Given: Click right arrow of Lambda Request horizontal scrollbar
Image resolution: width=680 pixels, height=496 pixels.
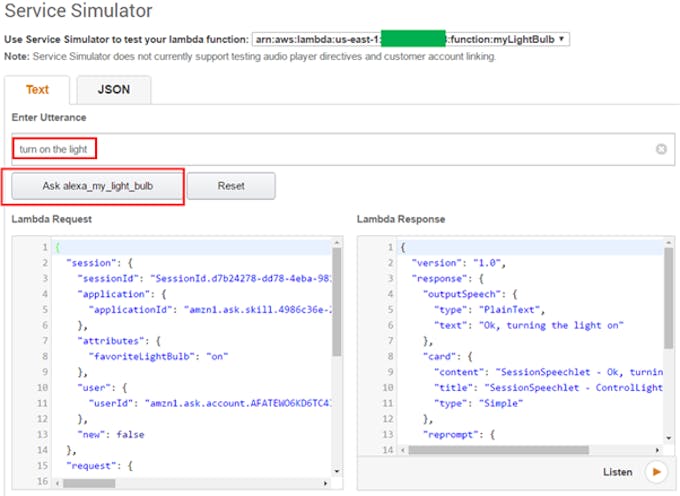Looking at the screenshot, I should coord(325,483).
